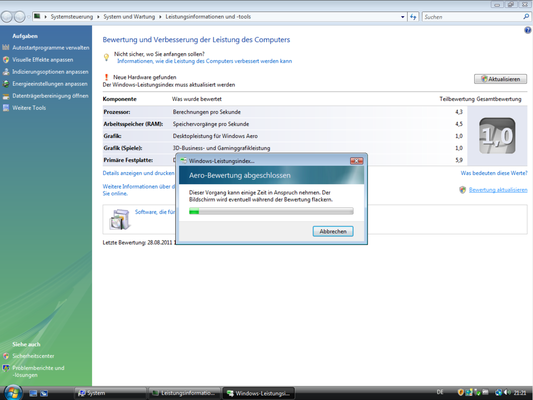This screenshot has height=400, width=533.
Task: Click the Autostartprogramme bar-chart icon
Action: point(6,48)
